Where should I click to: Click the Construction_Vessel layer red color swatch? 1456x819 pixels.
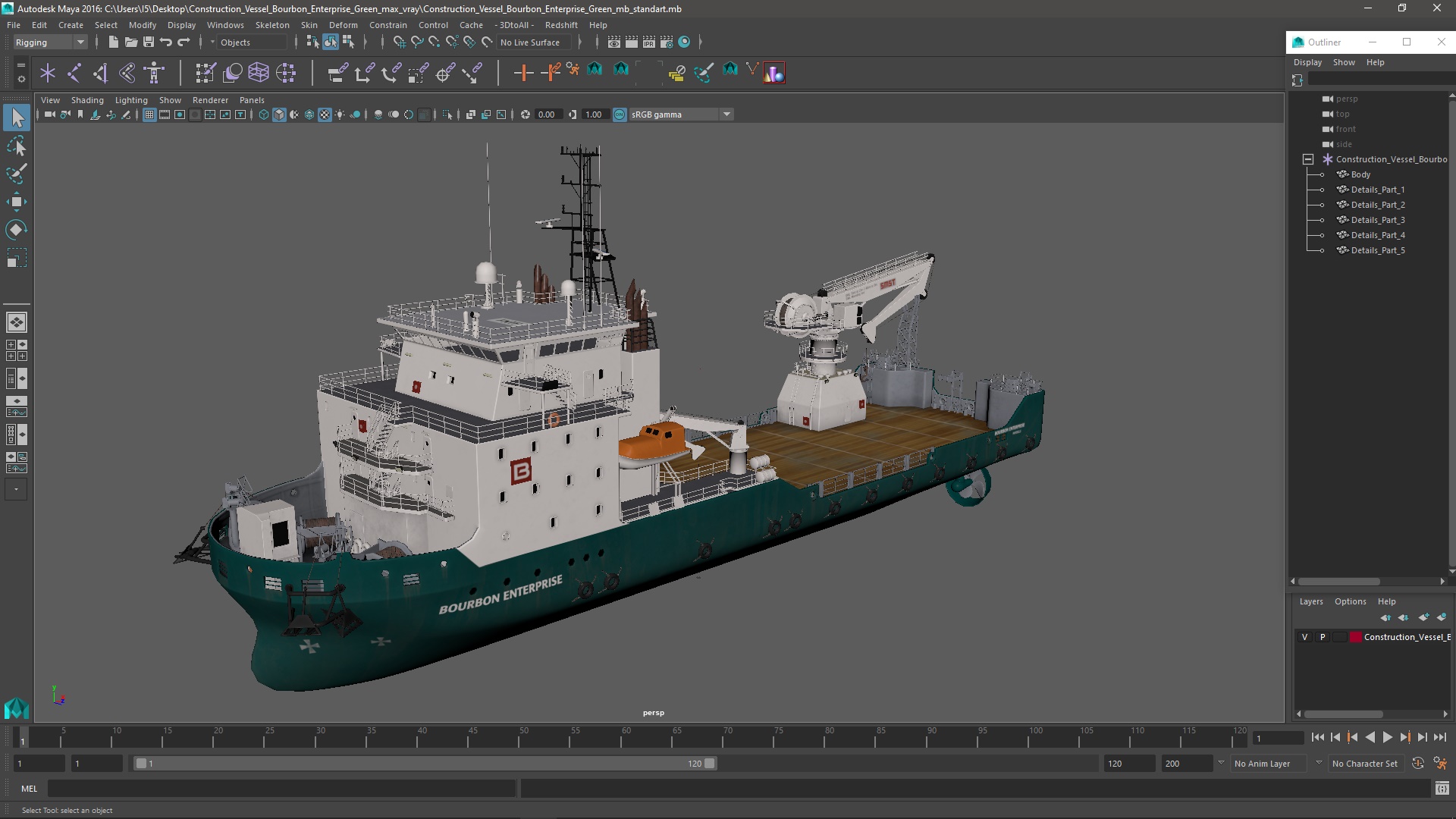pyautogui.click(x=1355, y=637)
